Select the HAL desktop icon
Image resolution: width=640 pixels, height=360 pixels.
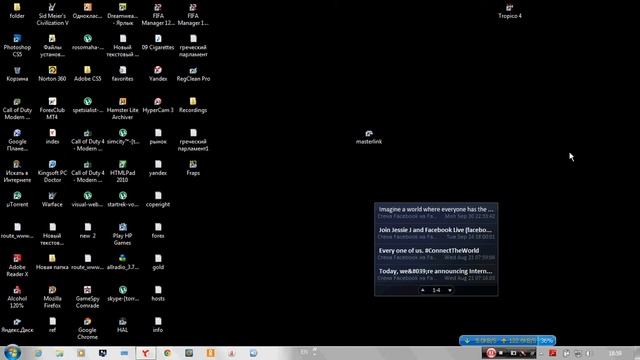(122, 325)
